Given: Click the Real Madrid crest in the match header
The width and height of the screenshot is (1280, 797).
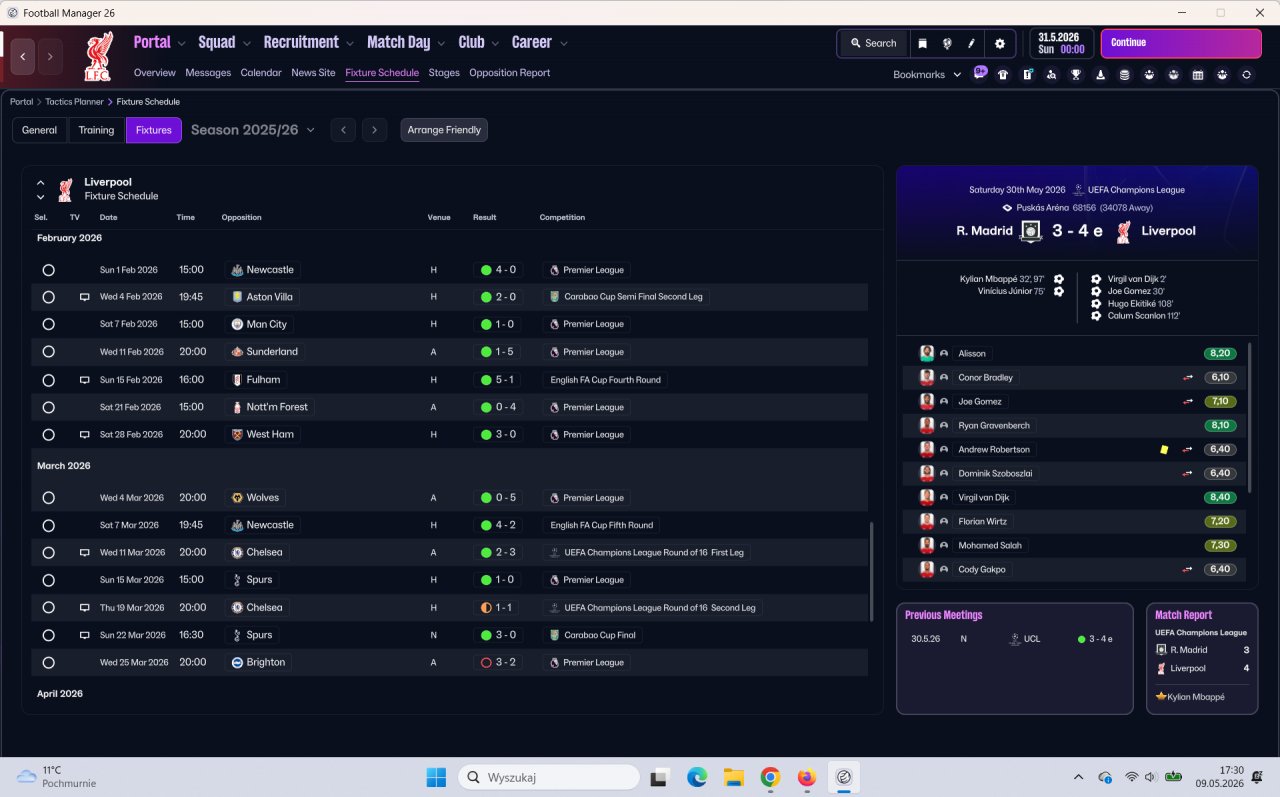Looking at the screenshot, I should (1031, 231).
